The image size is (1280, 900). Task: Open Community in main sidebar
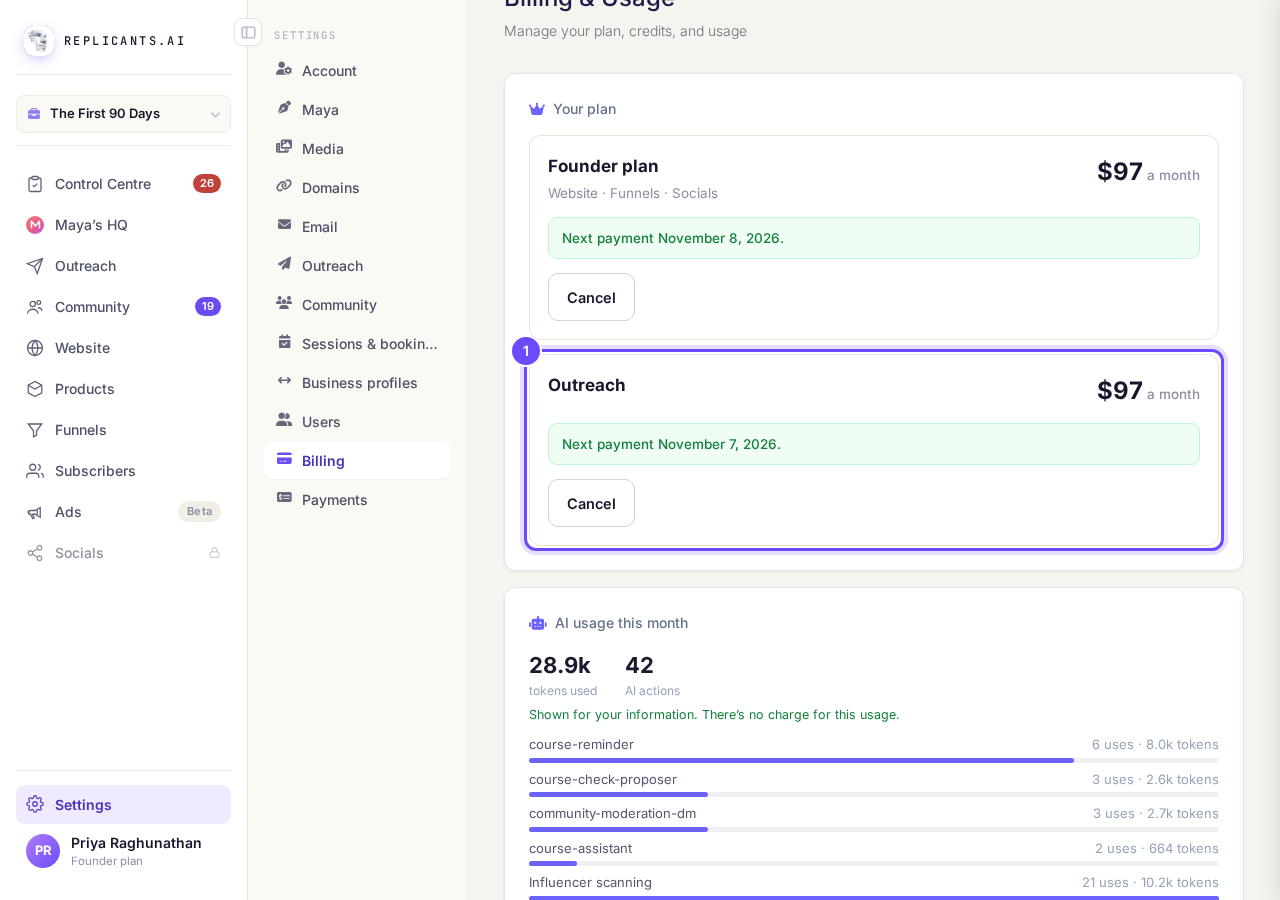(x=123, y=307)
